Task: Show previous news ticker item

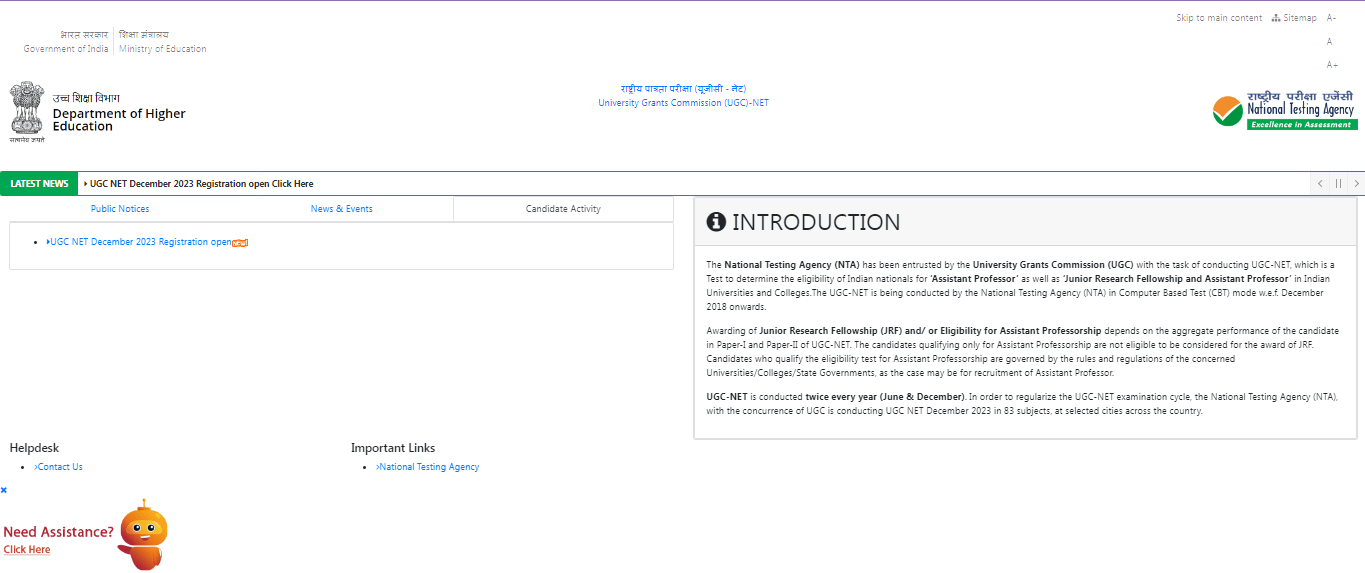Action: (x=1320, y=184)
